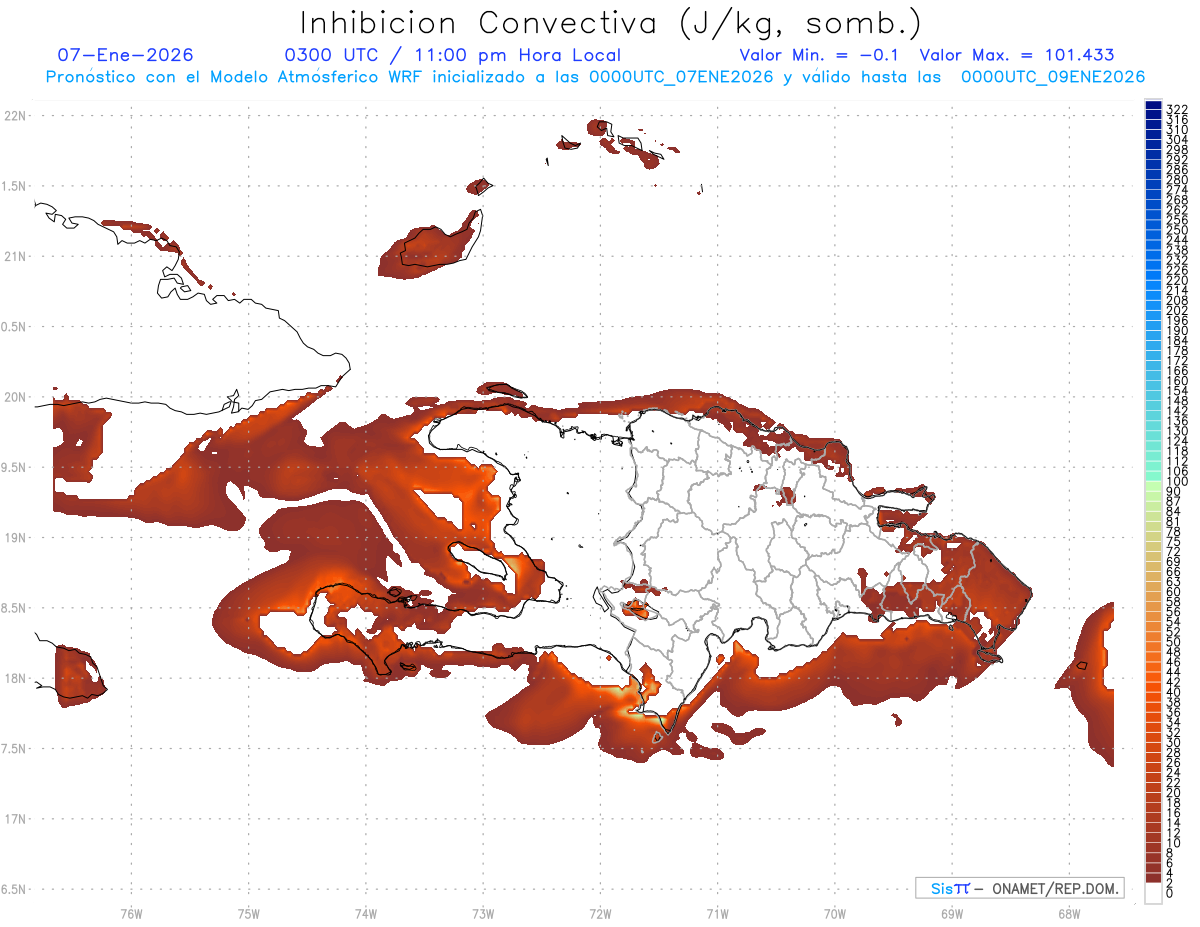Click the '75W' longitude label
The image size is (1200, 927).
[x=249, y=913]
